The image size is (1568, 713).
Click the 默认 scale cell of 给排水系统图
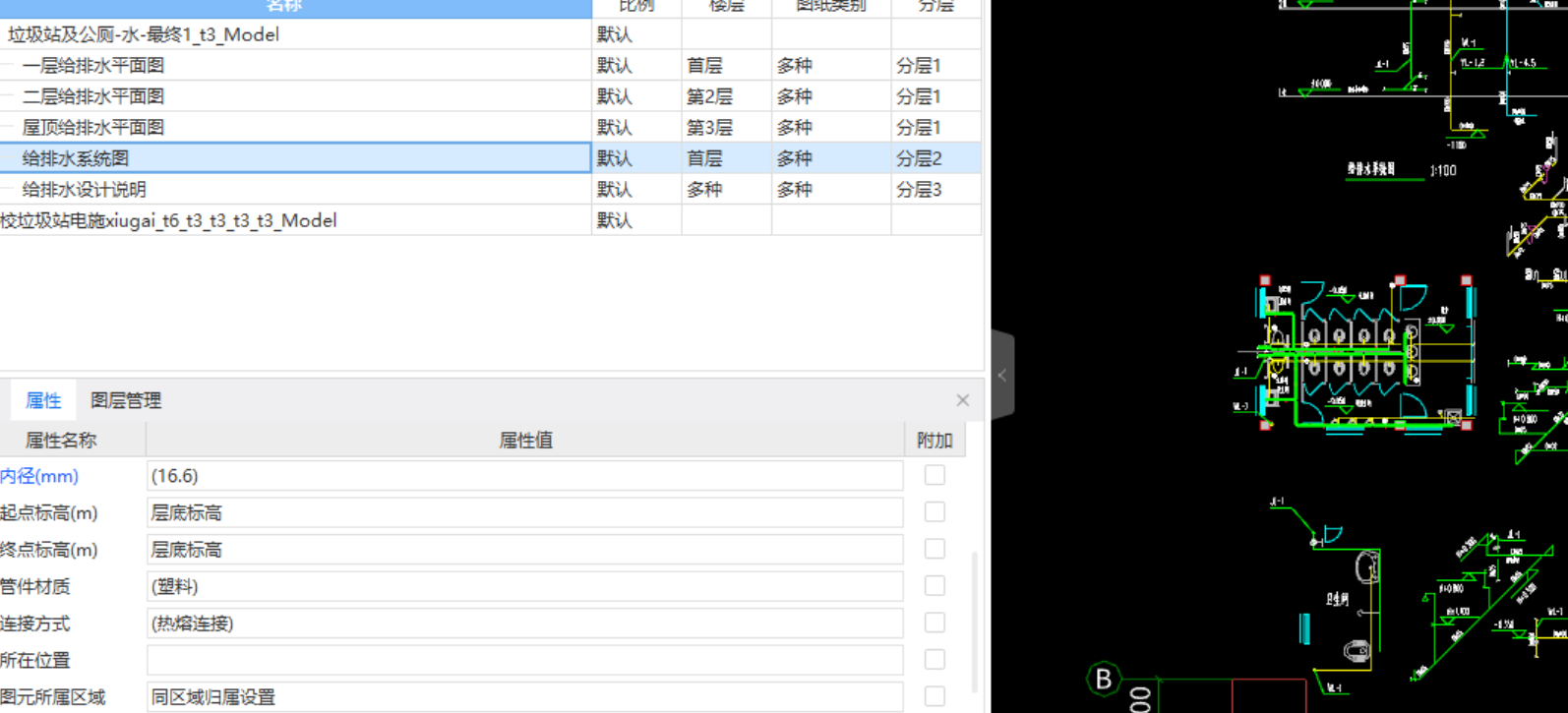click(x=637, y=158)
